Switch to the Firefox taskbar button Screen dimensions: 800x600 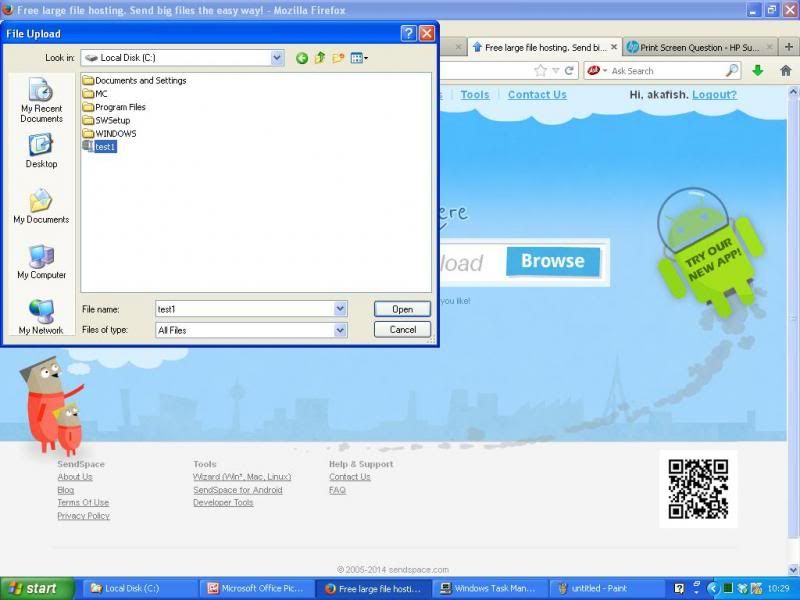(x=372, y=588)
